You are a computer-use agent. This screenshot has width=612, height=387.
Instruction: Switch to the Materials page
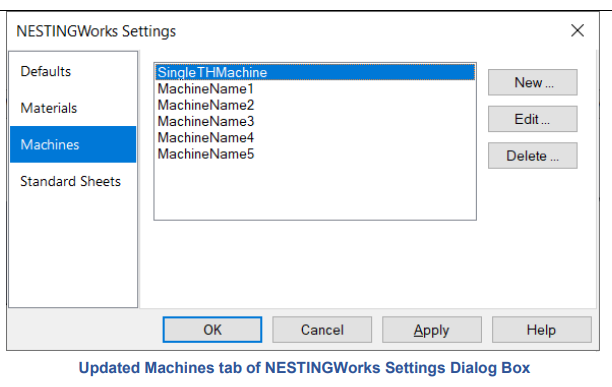(73, 108)
